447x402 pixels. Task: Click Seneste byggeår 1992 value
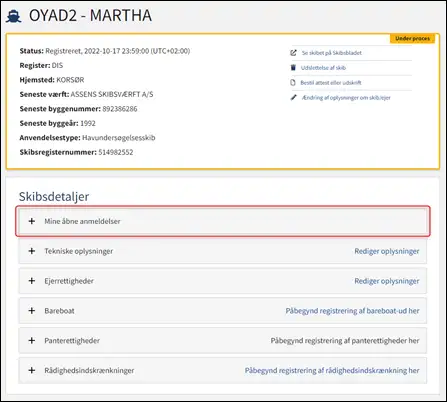point(88,123)
